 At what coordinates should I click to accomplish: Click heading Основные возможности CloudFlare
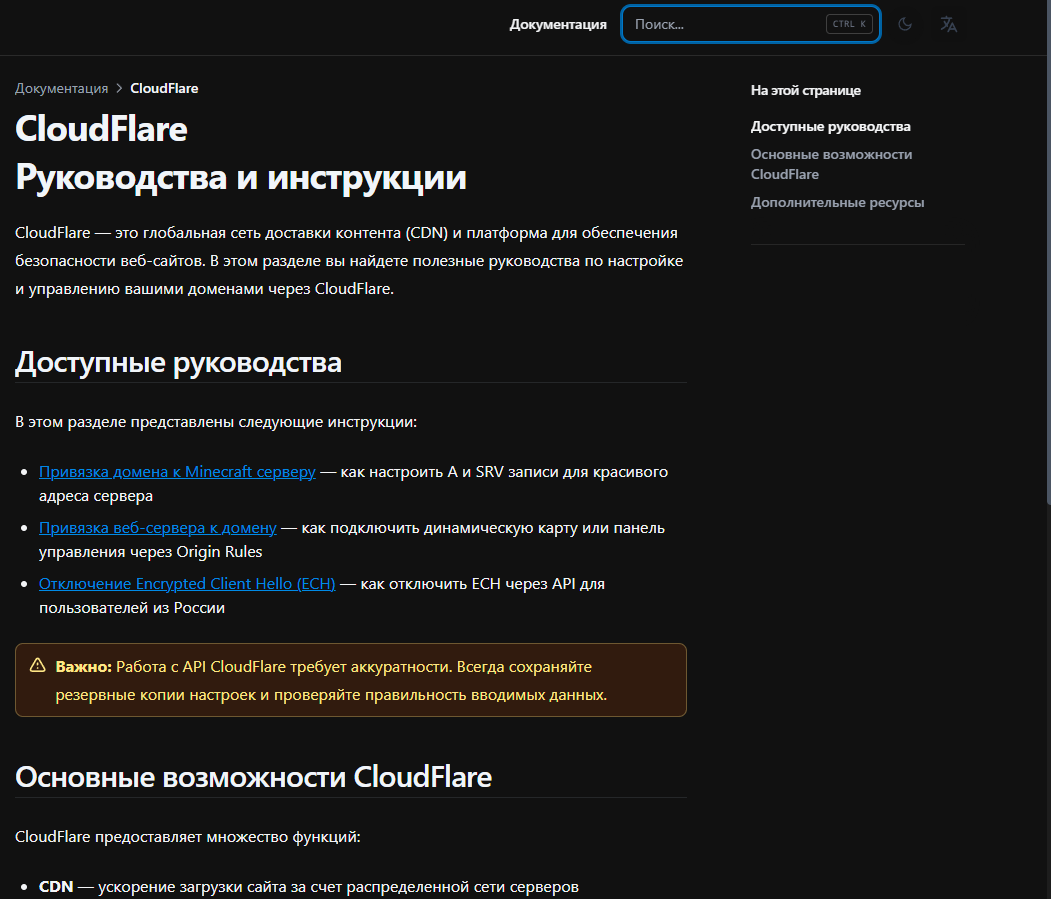(252, 776)
